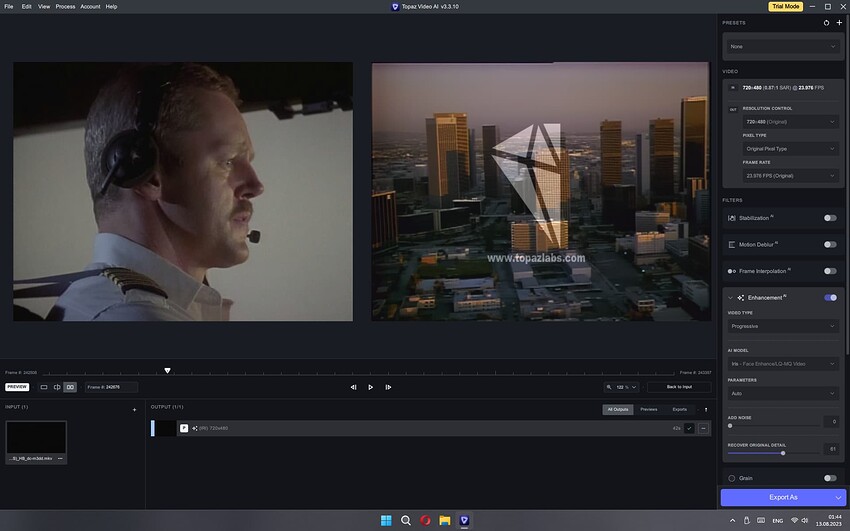Click the Stabilization filter icon
Viewport: 850px width, 531px height.
[731, 218]
